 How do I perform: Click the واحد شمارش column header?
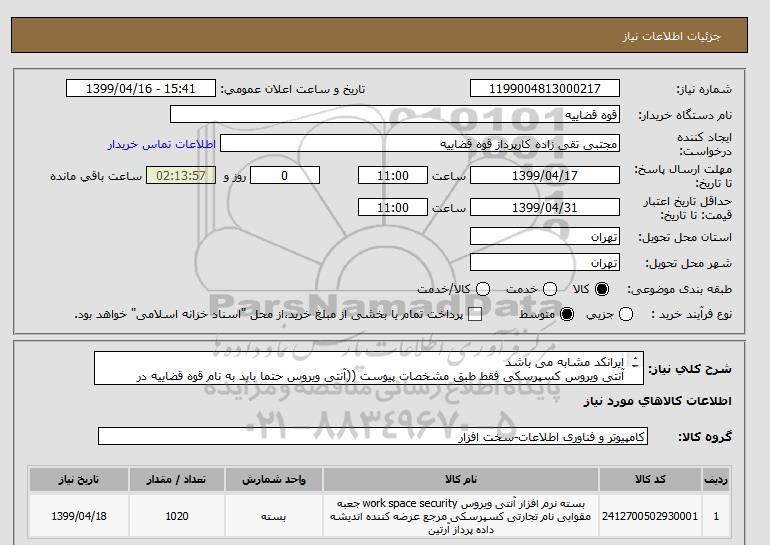(274, 479)
